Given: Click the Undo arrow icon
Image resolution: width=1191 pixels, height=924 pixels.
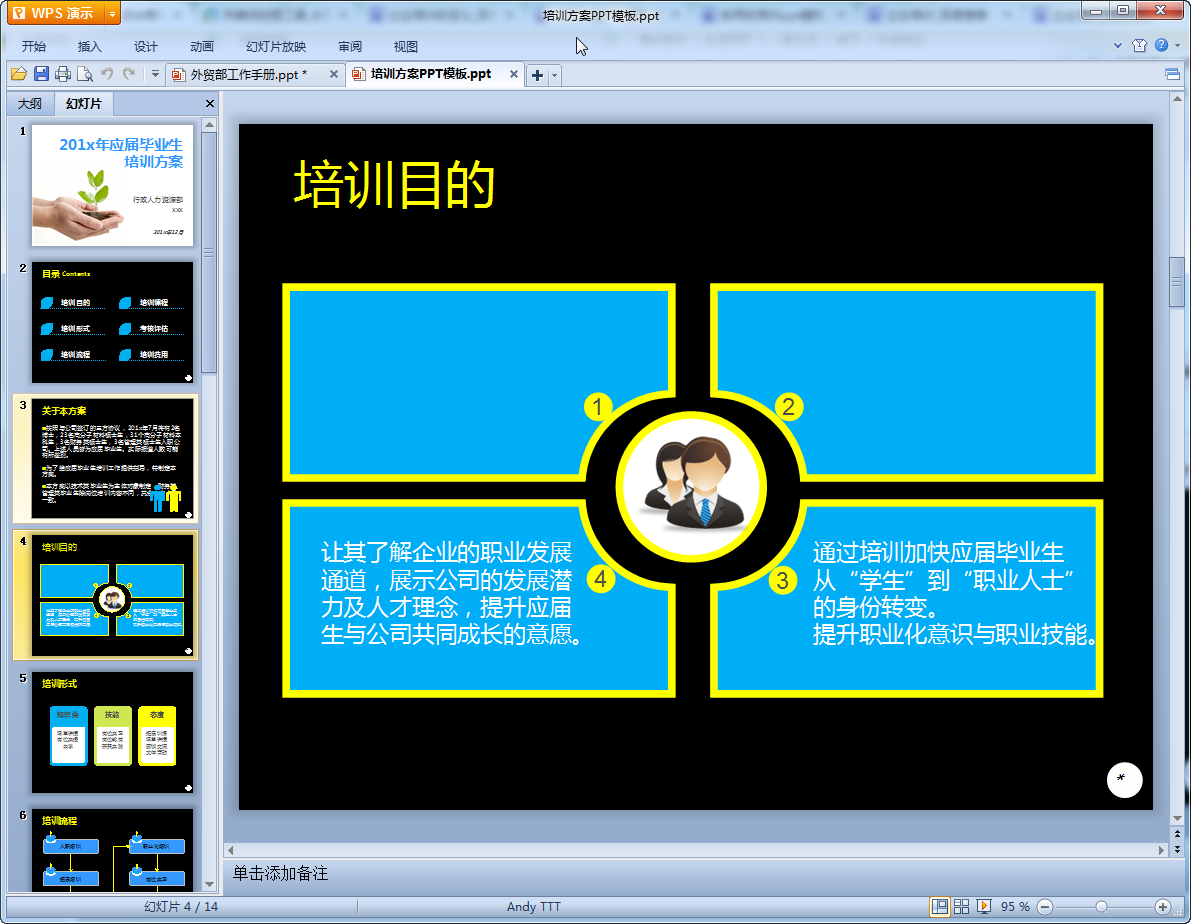Looking at the screenshot, I should (x=107, y=74).
